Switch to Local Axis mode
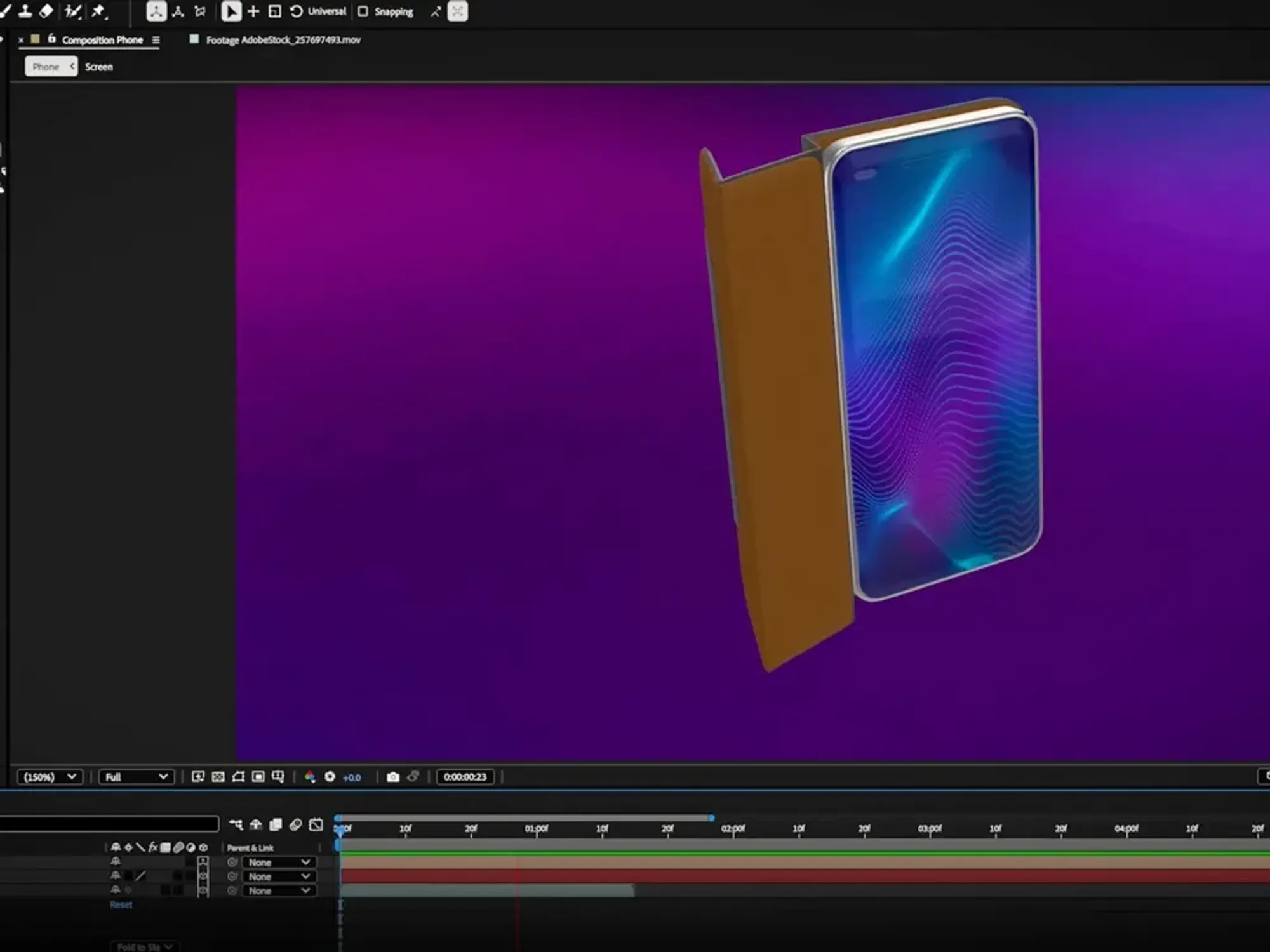The image size is (1270, 952). [x=156, y=11]
